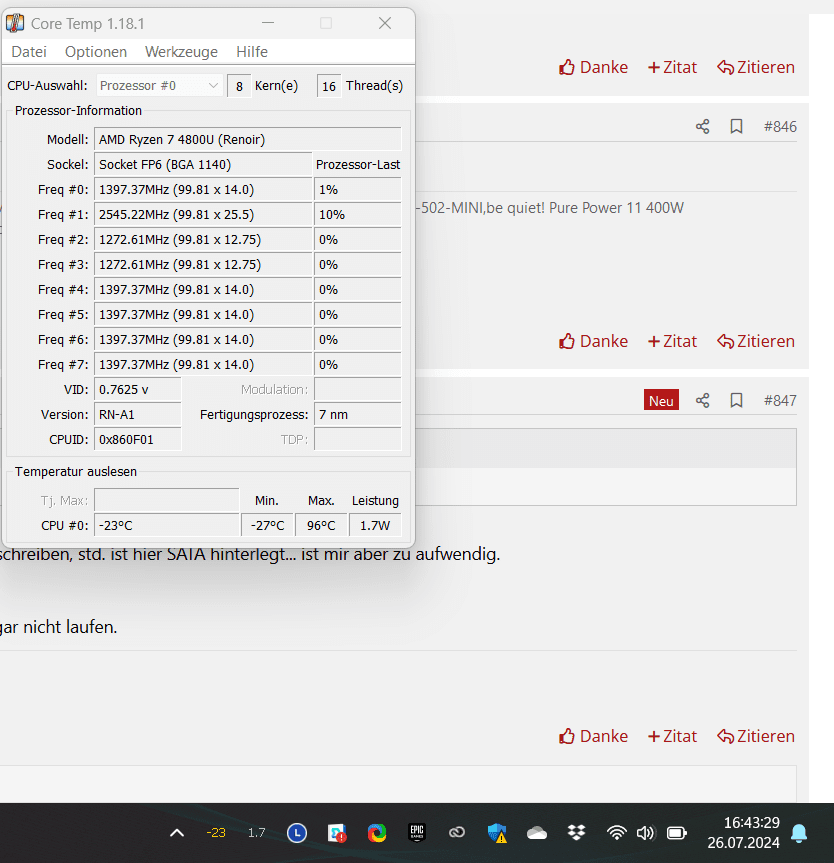Image resolution: width=834 pixels, height=863 pixels.
Task: Open the battery status icon
Action: [x=677, y=833]
